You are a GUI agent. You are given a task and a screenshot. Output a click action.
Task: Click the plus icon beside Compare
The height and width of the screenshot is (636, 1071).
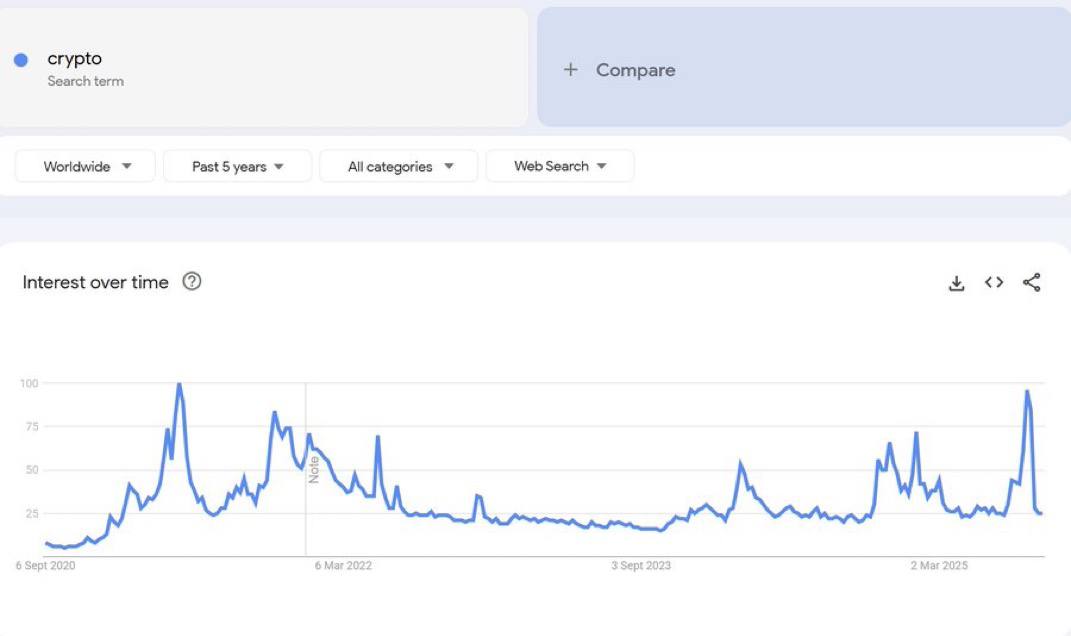point(570,70)
